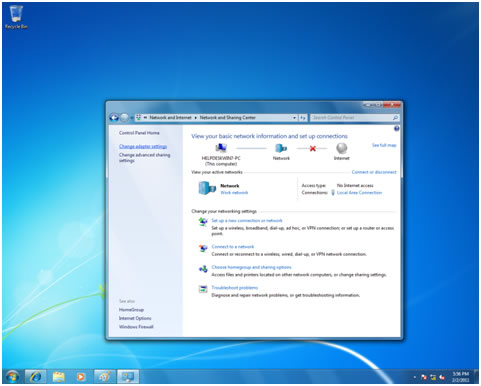Launch Internet Explorer from the taskbar
This screenshot has height=386, width=481.
click(x=35, y=377)
